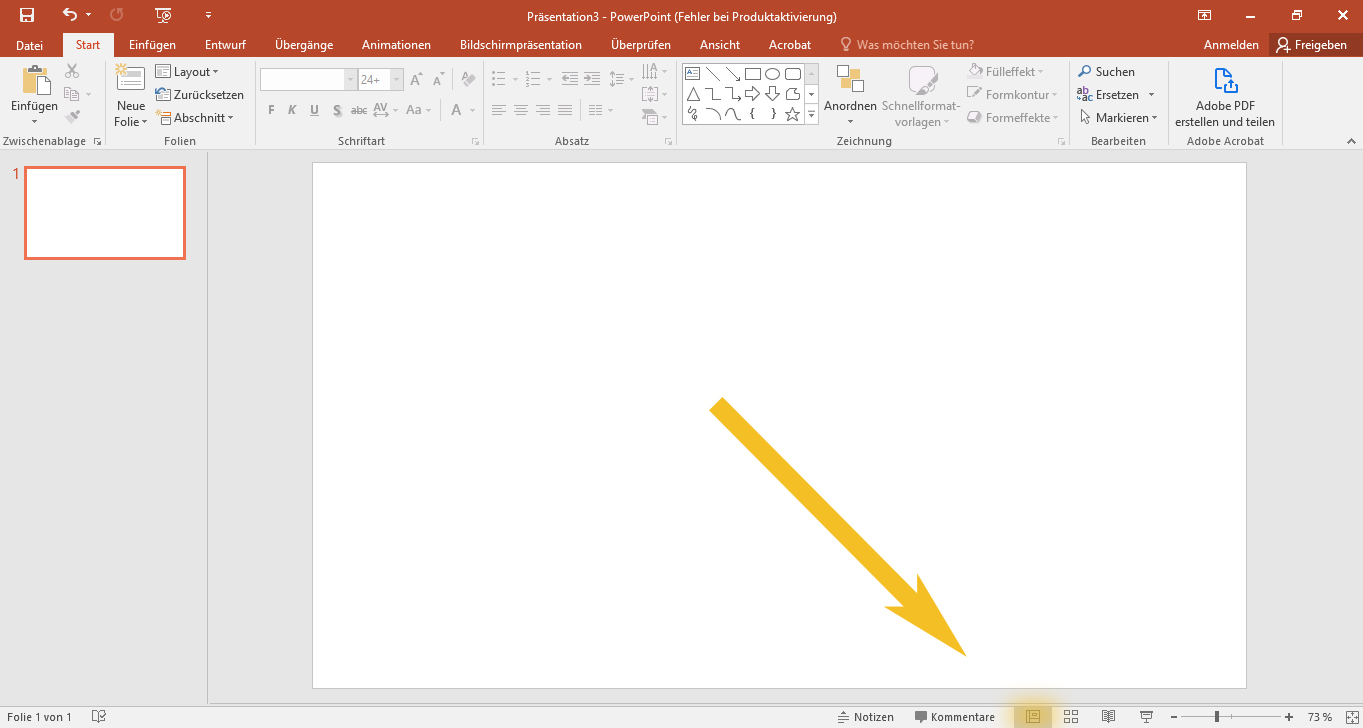Insert a new slide with Neue Folie

(131, 95)
